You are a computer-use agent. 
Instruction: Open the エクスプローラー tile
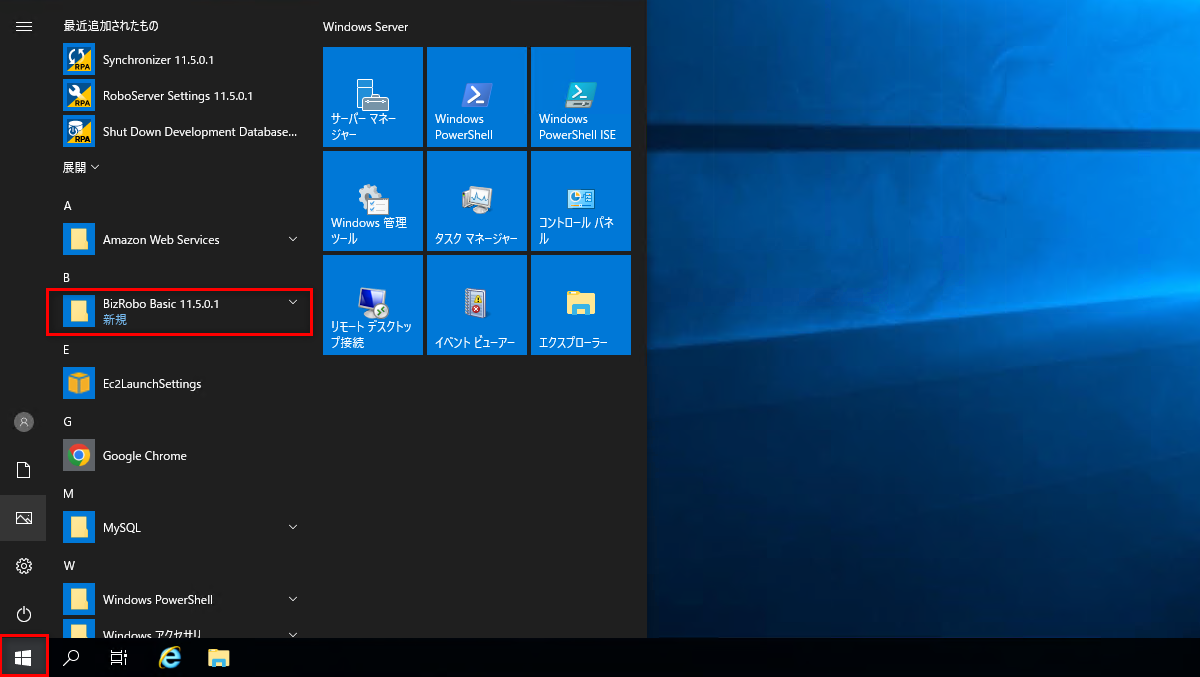point(581,305)
